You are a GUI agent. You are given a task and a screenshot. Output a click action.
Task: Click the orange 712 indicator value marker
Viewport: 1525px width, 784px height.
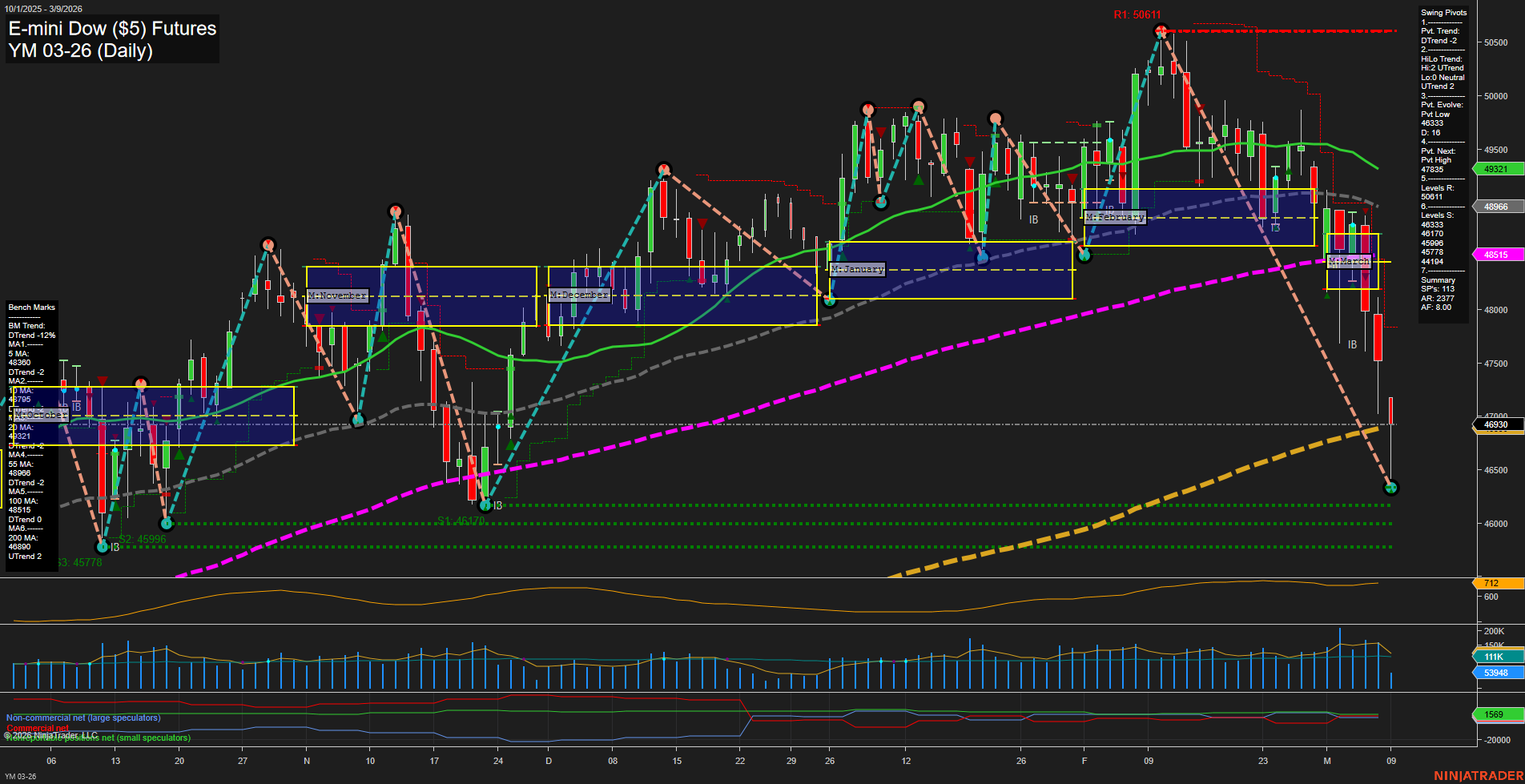click(x=1493, y=584)
